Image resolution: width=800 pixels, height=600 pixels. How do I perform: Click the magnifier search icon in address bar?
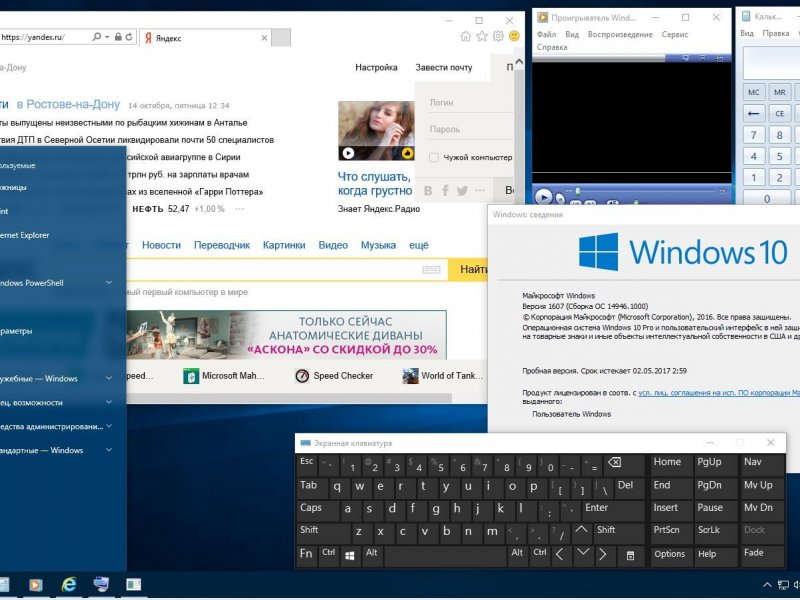point(96,37)
